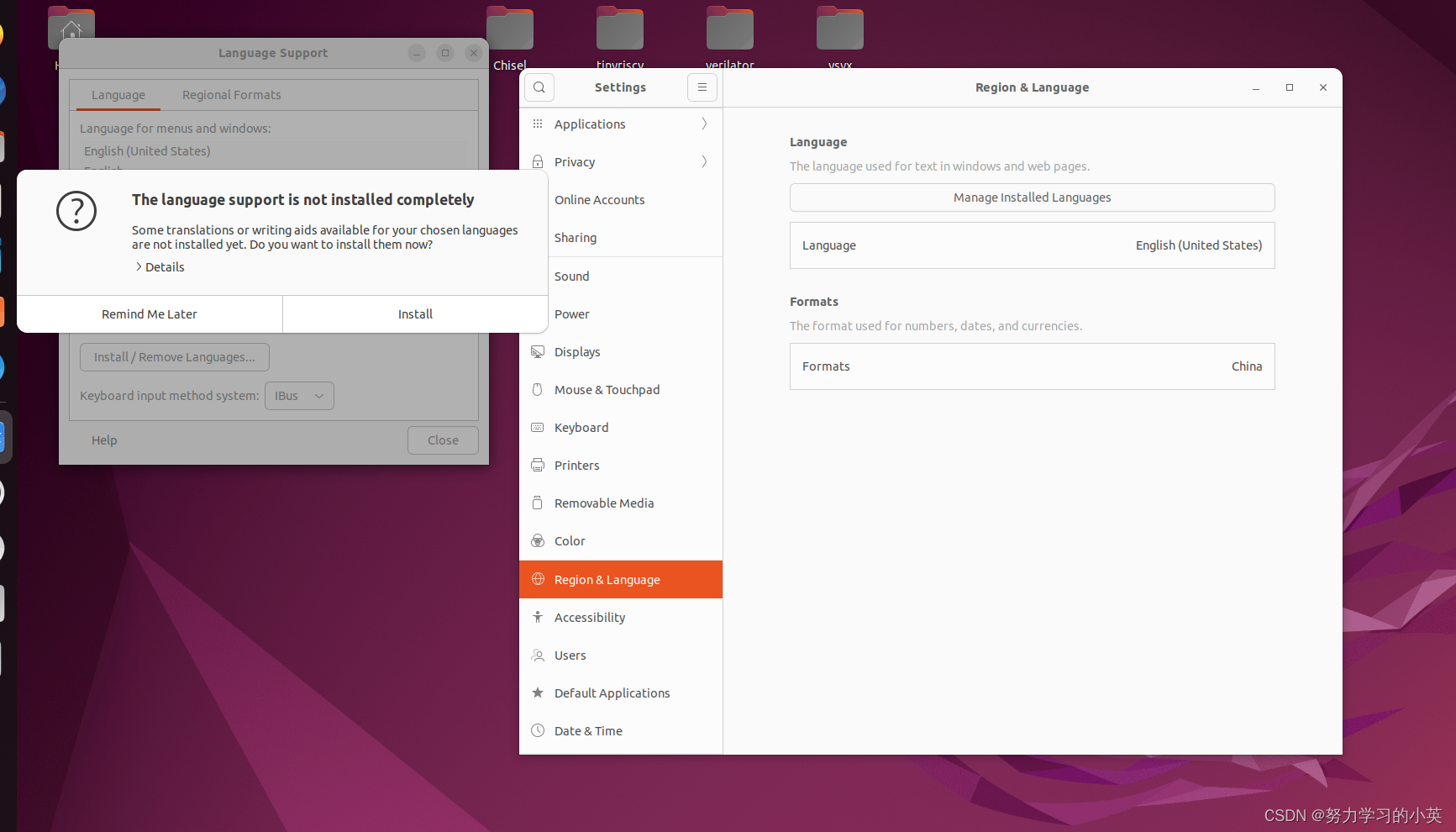The width and height of the screenshot is (1456, 832).
Task: Open Applications settings via grid icon
Action: (538, 124)
